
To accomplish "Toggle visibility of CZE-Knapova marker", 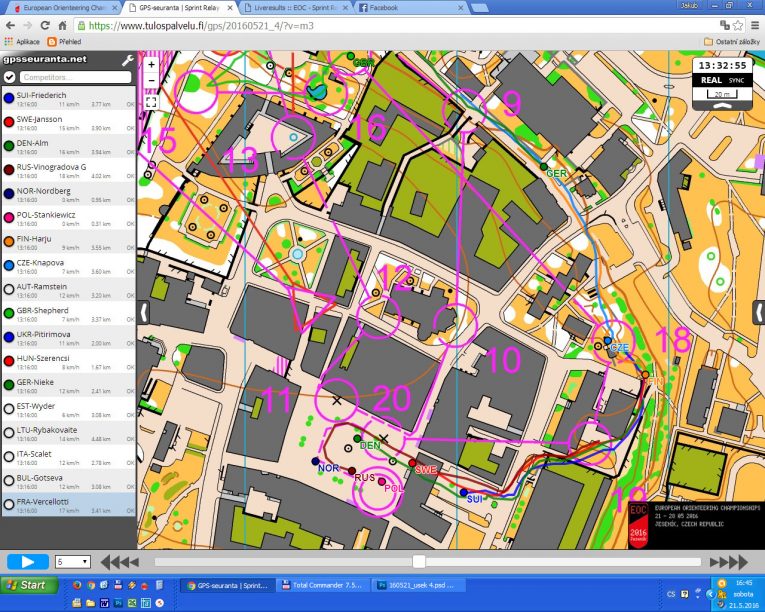I will [x=9, y=265].
